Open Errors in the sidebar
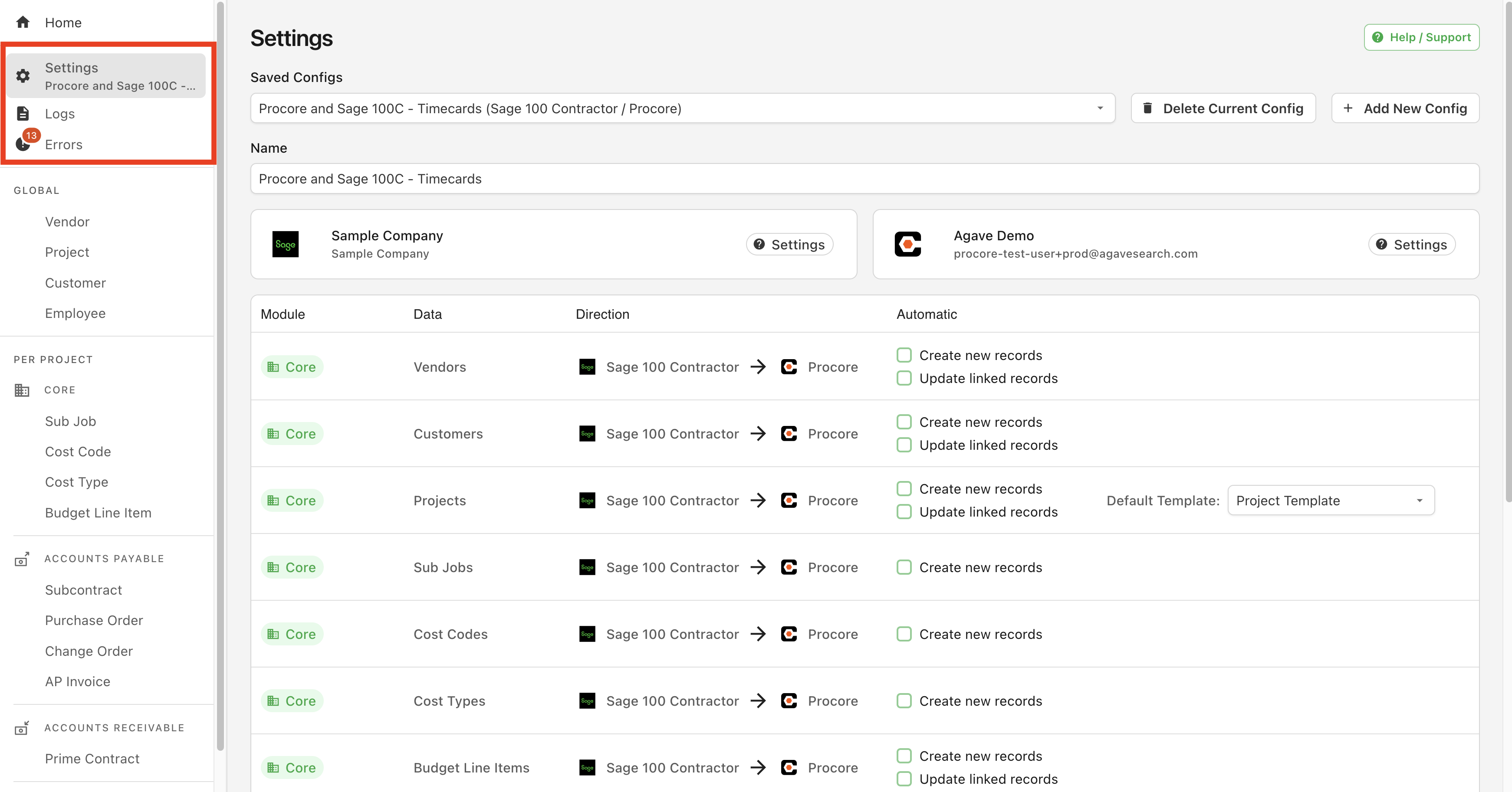The image size is (1512, 792). click(x=64, y=144)
